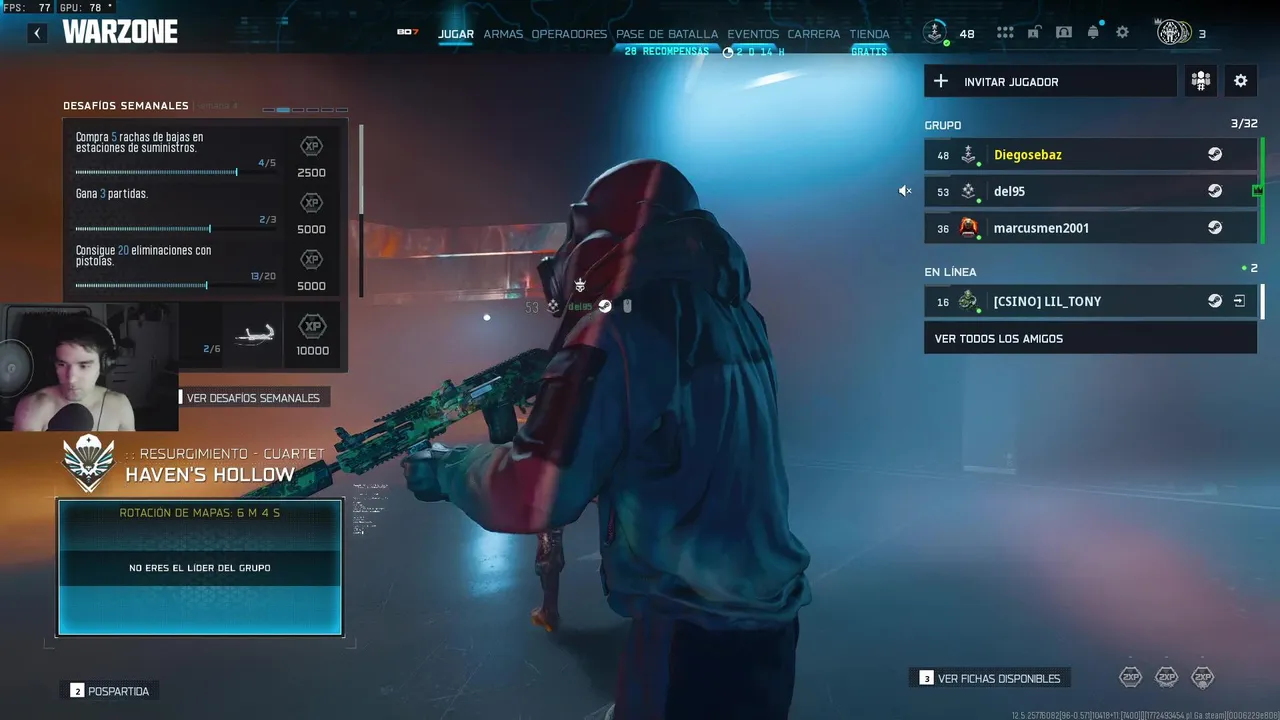
Task: Click the last 2XP token icon
Action: point(1202,677)
